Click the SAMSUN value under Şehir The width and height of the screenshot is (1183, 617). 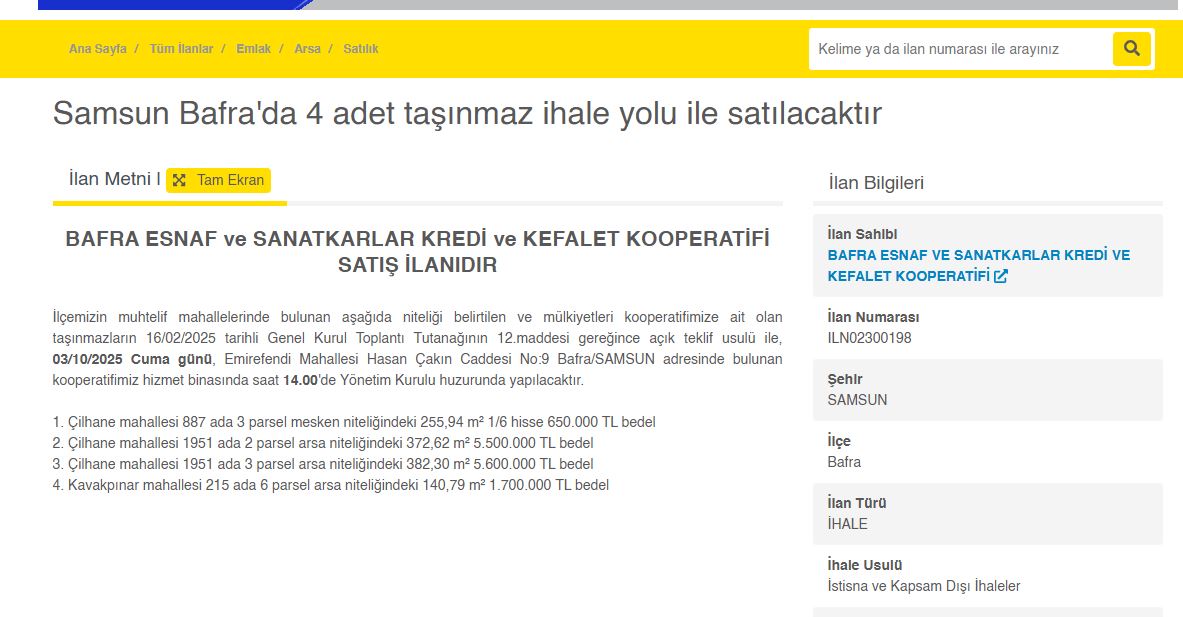pyautogui.click(x=857, y=400)
